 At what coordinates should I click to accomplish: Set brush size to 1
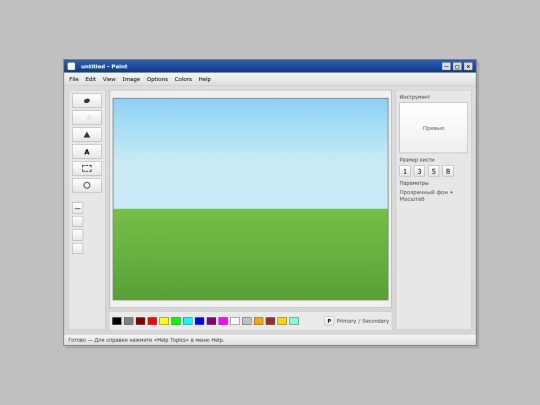405,171
